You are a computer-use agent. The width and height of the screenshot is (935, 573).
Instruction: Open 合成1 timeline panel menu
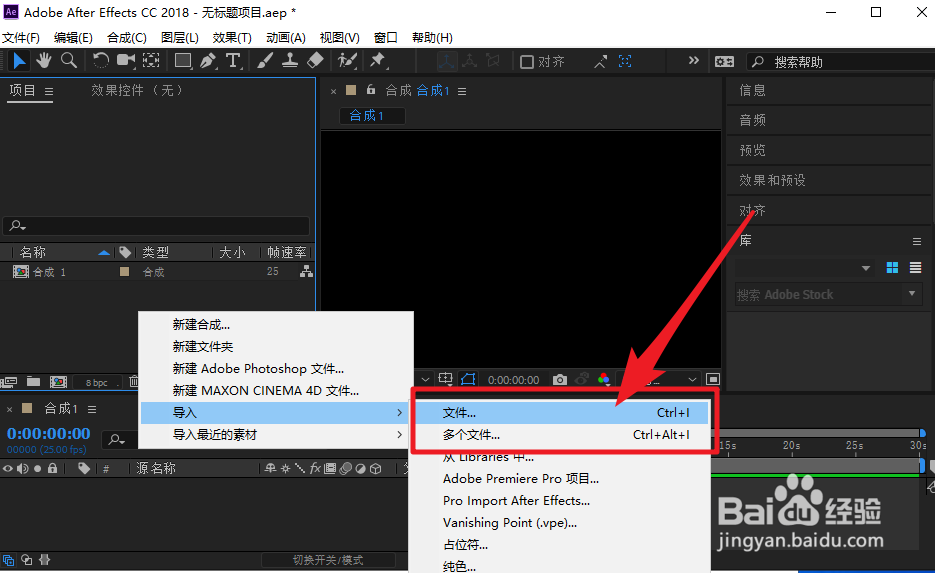[x=92, y=409]
